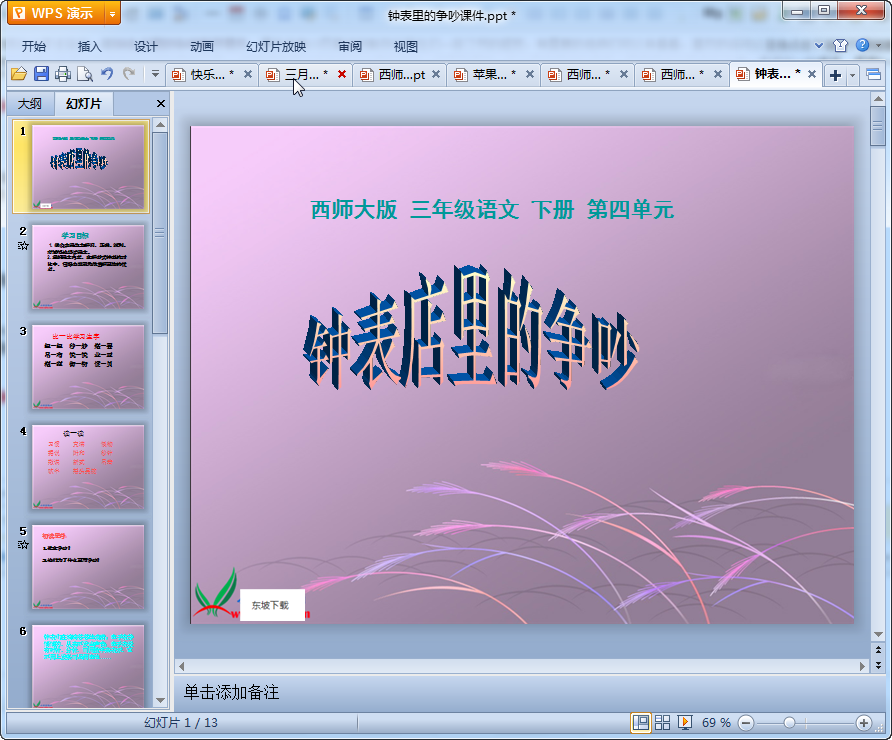Click horizontal scroll left arrow
Screen dimensions: 892x740
(181, 665)
